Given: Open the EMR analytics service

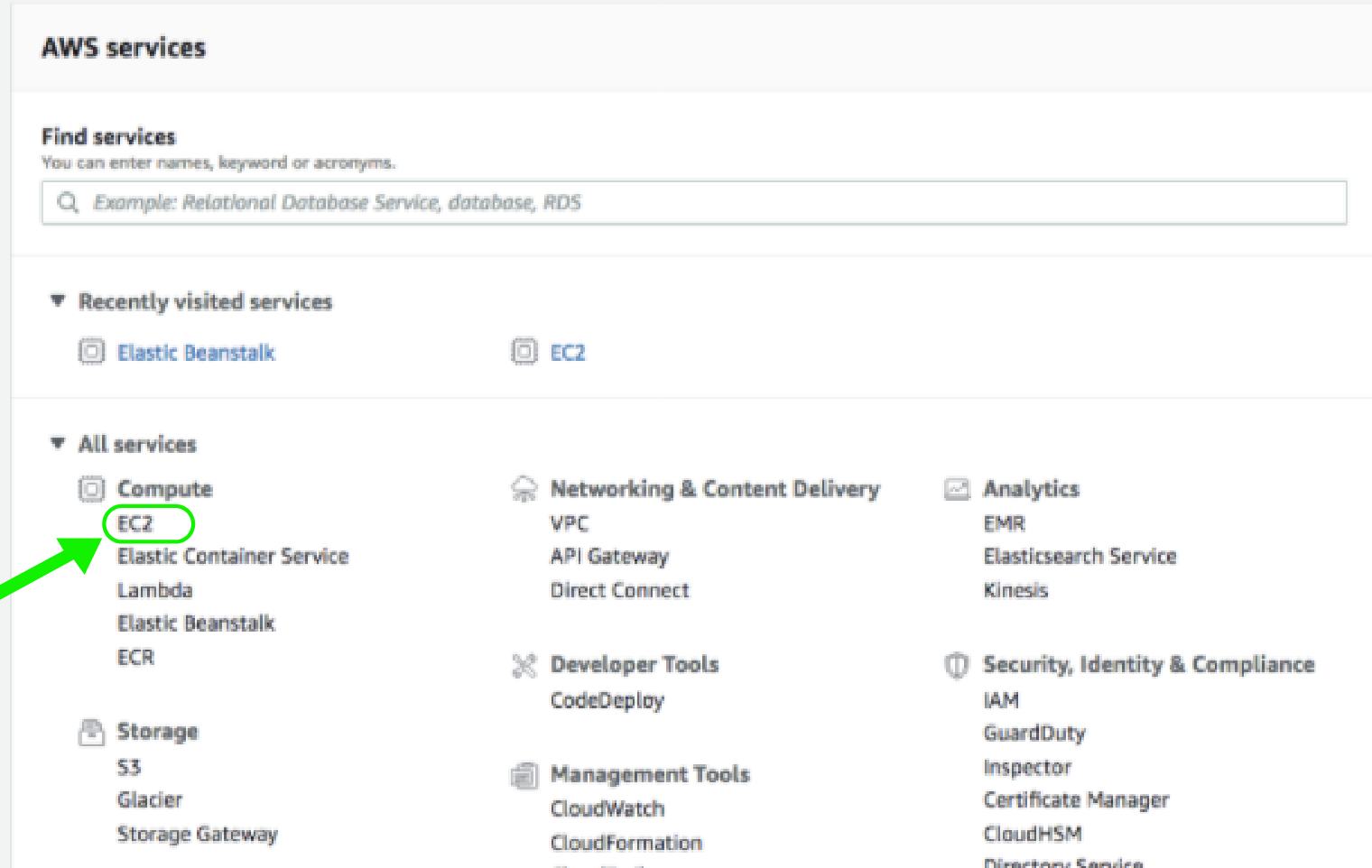Looking at the screenshot, I should pyautogui.click(x=1005, y=523).
